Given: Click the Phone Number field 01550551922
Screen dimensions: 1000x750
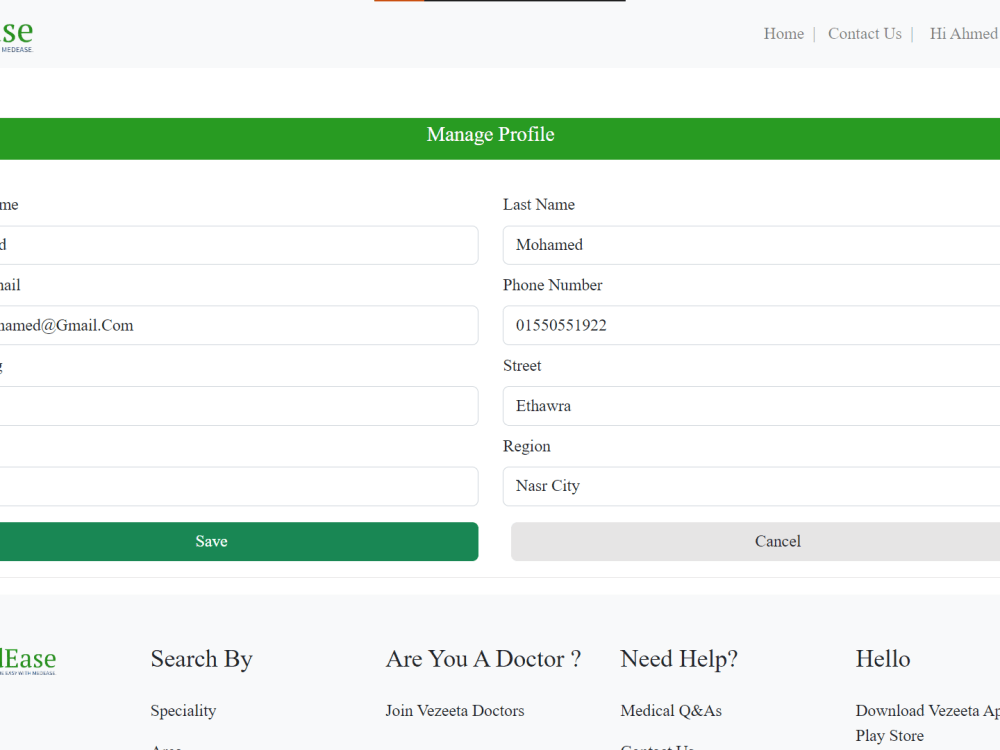Looking at the screenshot, I should pos(751,325).
